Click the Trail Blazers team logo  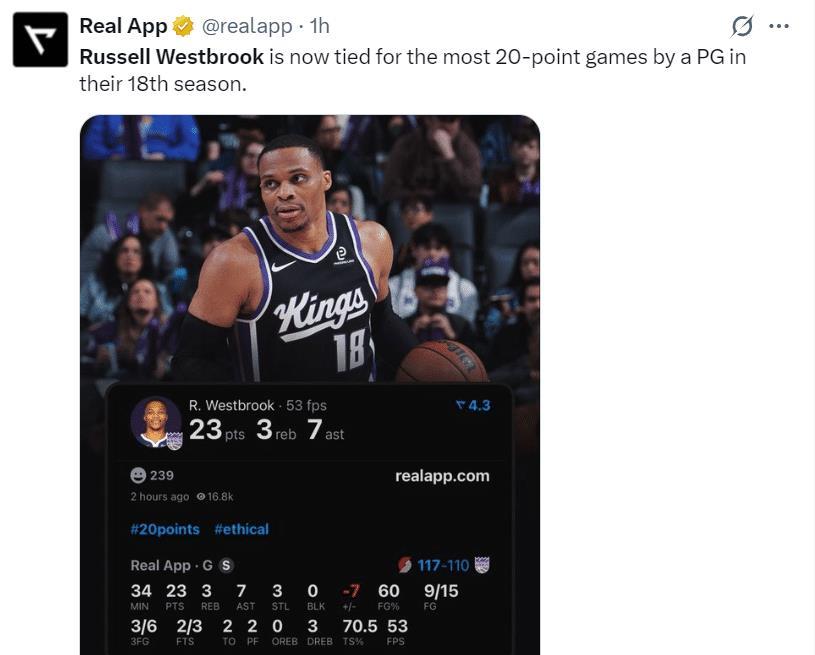click(404, 566)
